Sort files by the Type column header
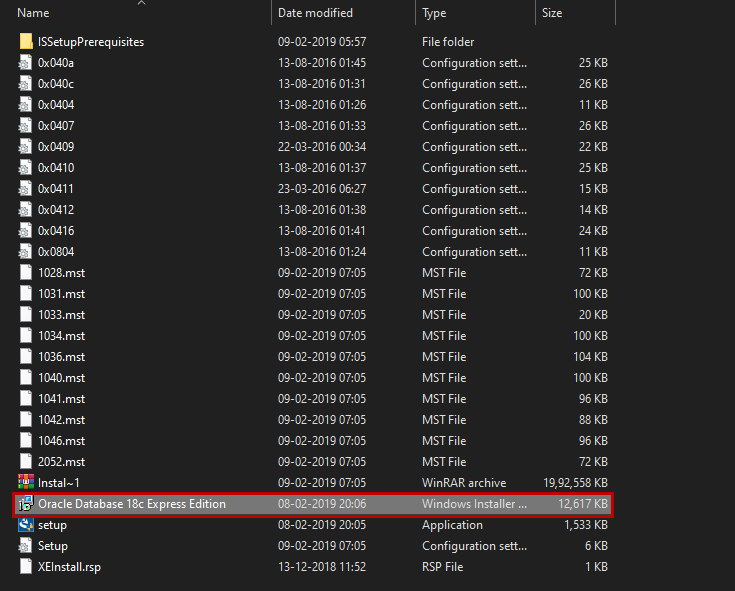The image size is (735, 591). [x=434, y=13]
